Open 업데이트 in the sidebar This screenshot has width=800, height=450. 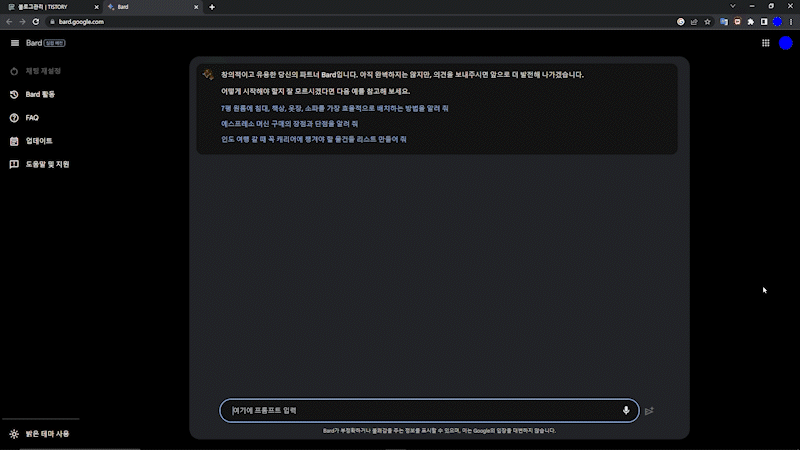tap(39, 141)
